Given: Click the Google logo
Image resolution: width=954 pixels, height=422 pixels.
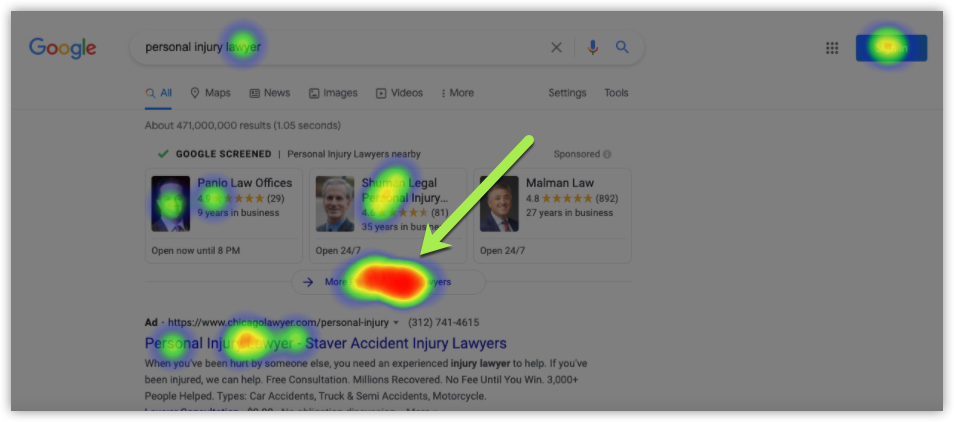Looking at the screenshot, I should [x=63, y=48].
